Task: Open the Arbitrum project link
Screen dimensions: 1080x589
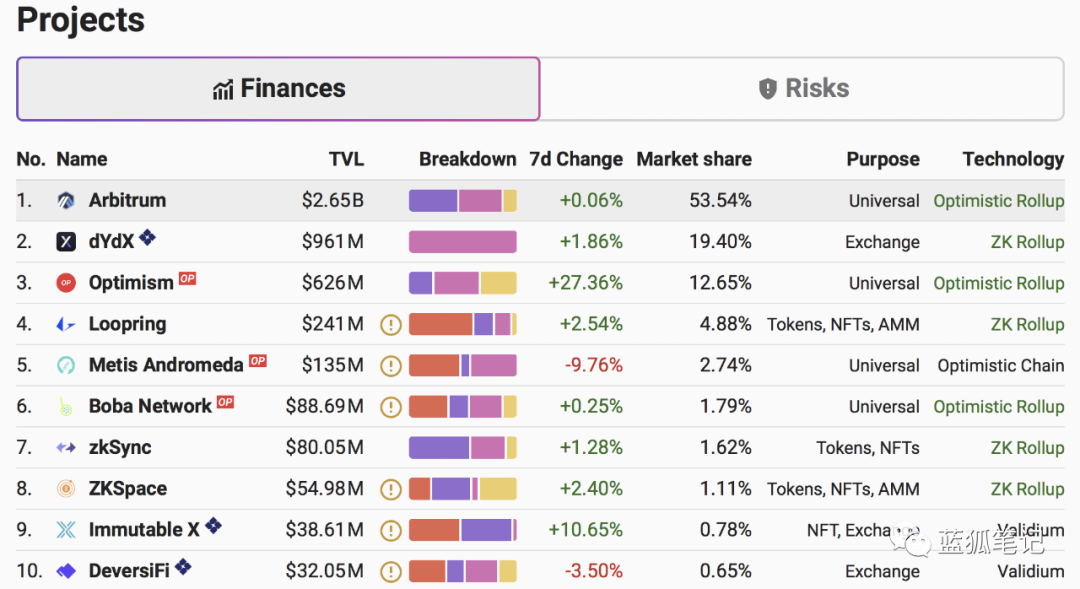Action: (x=127, y=200)
